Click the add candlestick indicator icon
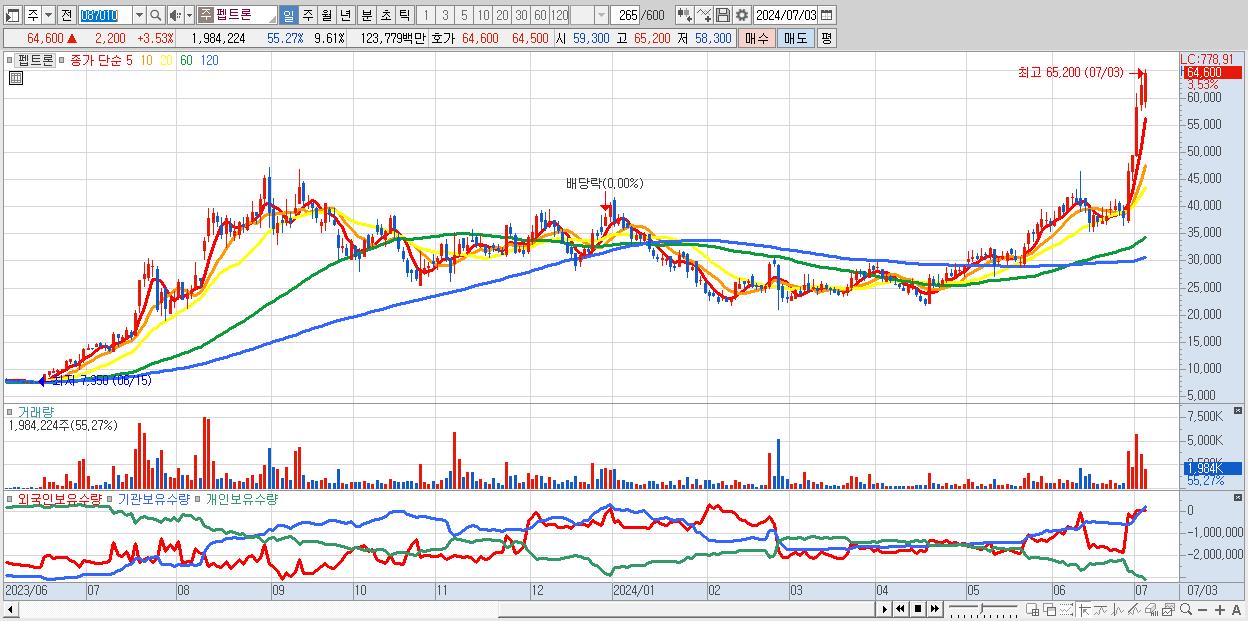Screen dimensions: 1248x621 (x=685, y=15)
